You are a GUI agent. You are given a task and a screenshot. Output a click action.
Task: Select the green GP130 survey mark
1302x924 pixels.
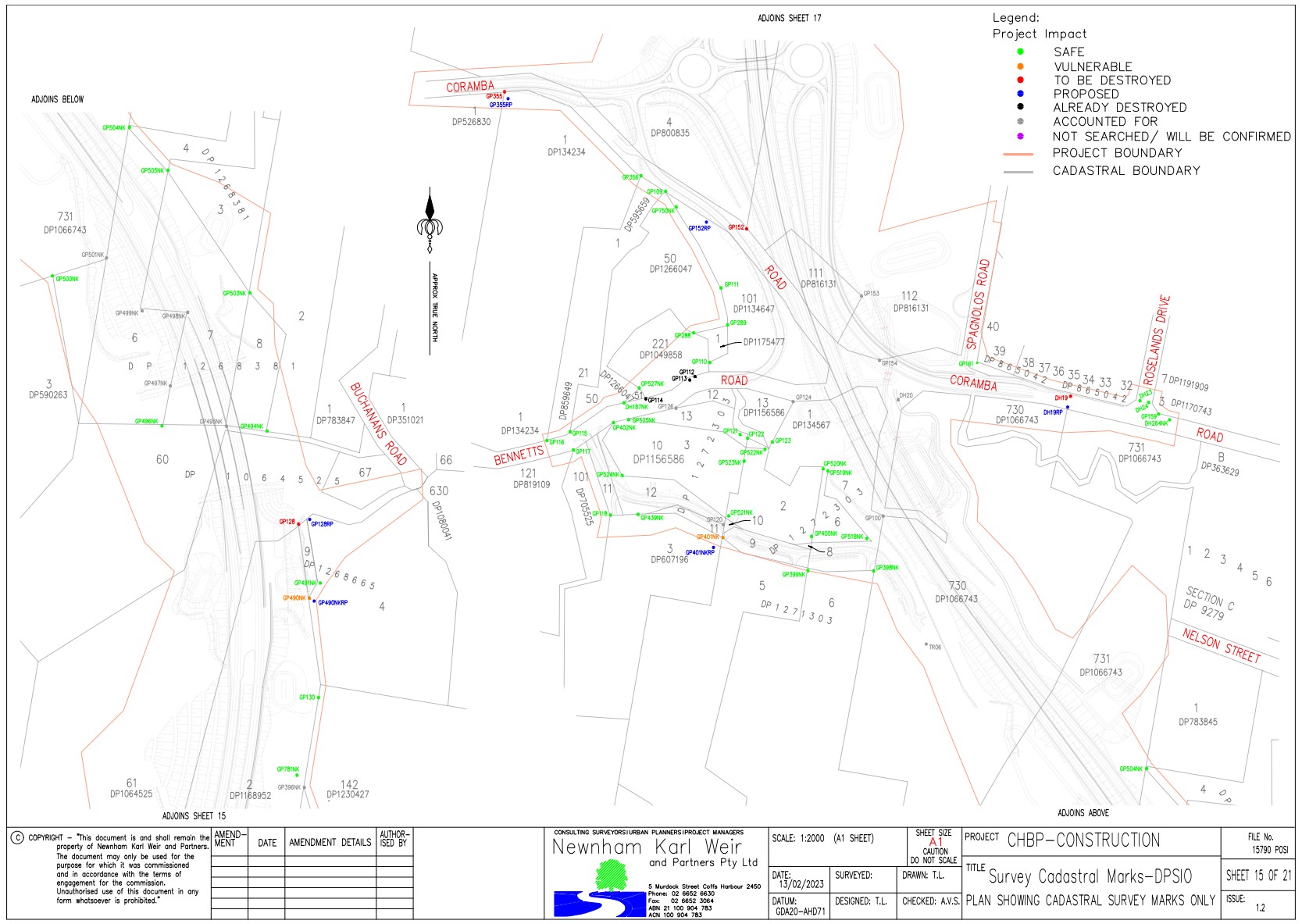(319, 697)
